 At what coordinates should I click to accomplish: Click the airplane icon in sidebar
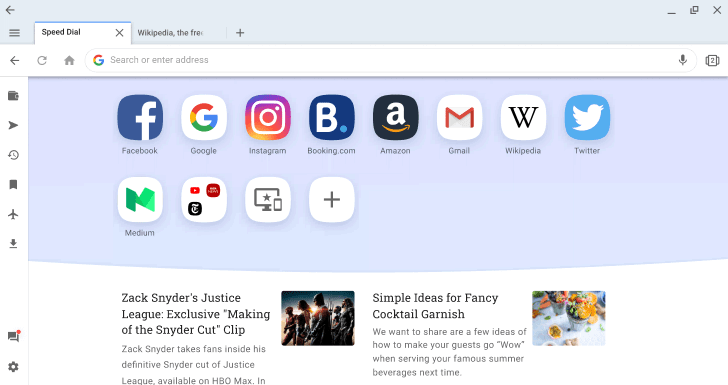click(x=13, y=214)
